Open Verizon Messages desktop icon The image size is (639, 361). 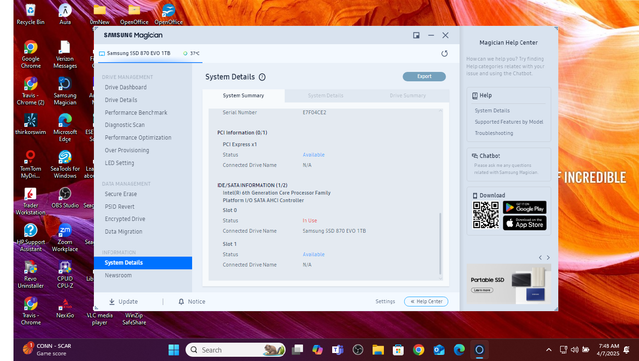65,54
